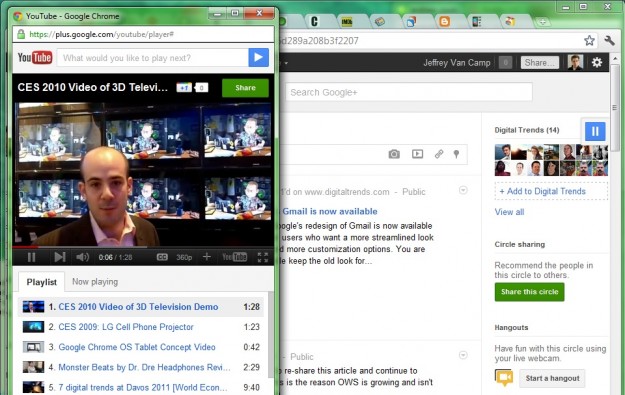The width and height of the screenshot is (625, 395).
Task: Click thumbnail of Chrome OS Tablet video
Action: coord(33,347)
